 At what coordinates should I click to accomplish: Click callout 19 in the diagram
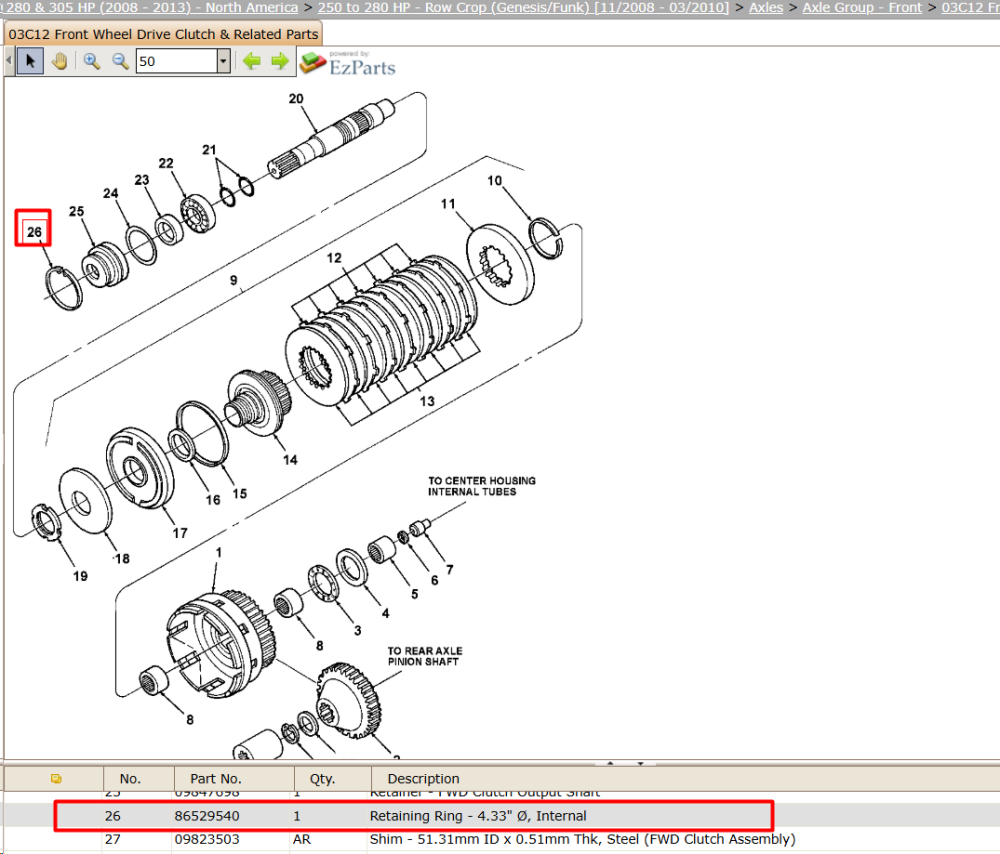click(x=80, y=577)
